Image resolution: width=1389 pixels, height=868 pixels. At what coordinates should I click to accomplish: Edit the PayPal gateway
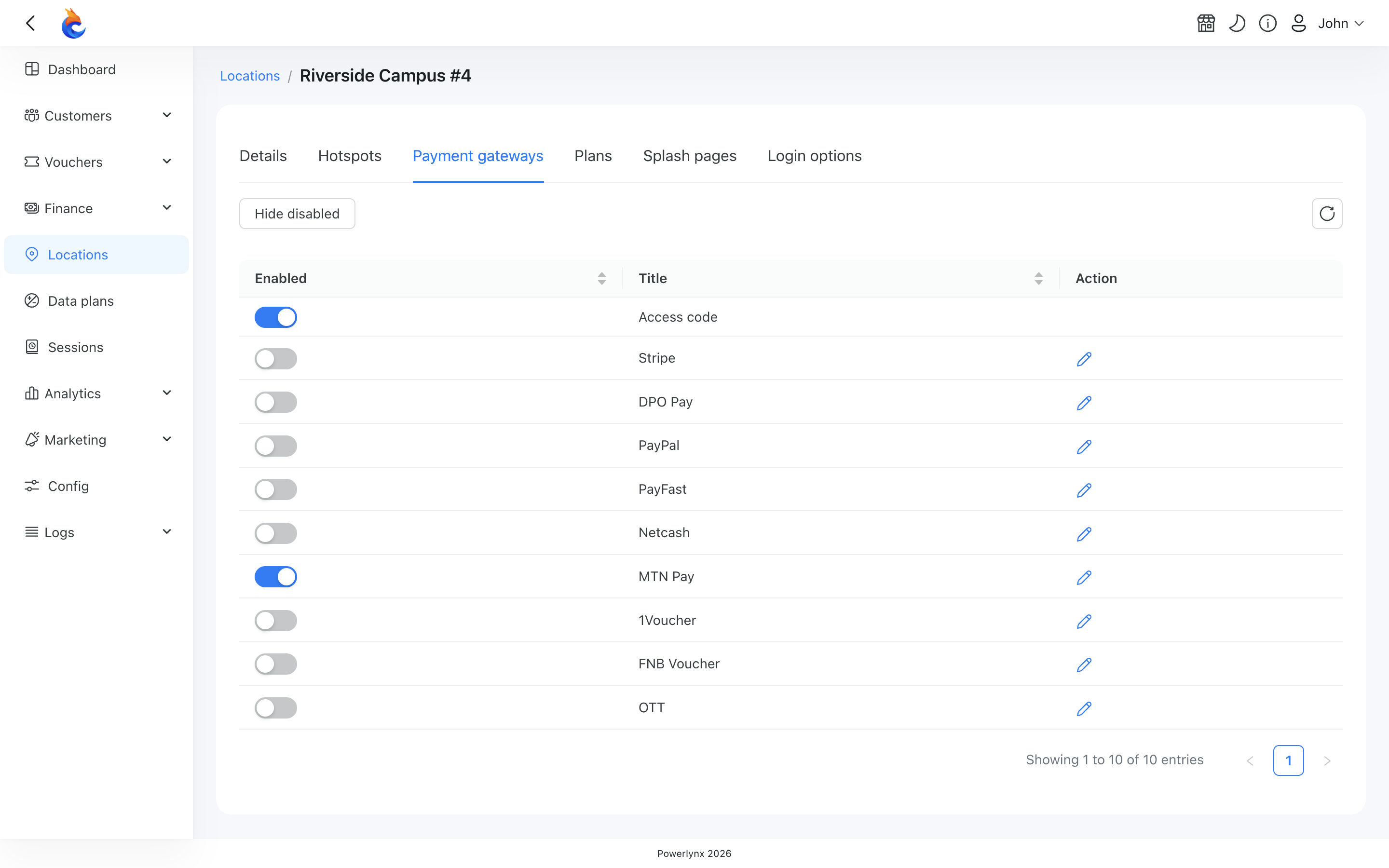click(1084, 446)
